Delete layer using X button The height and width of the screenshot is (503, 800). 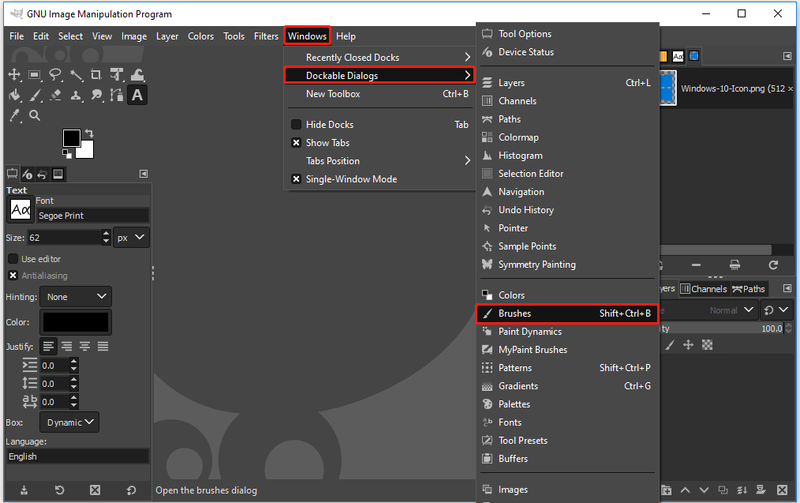782,490
